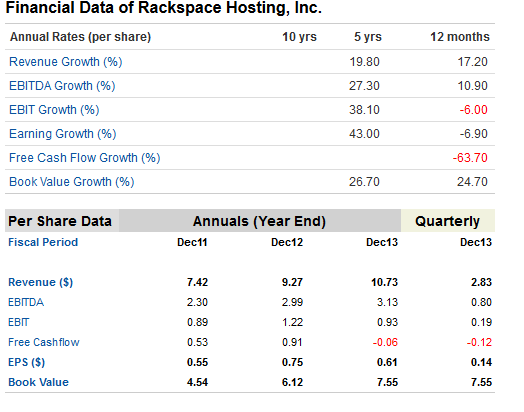Select the 26.70 book value growth
This screenshot has width=524, height=412.
(x=365, y=182)
